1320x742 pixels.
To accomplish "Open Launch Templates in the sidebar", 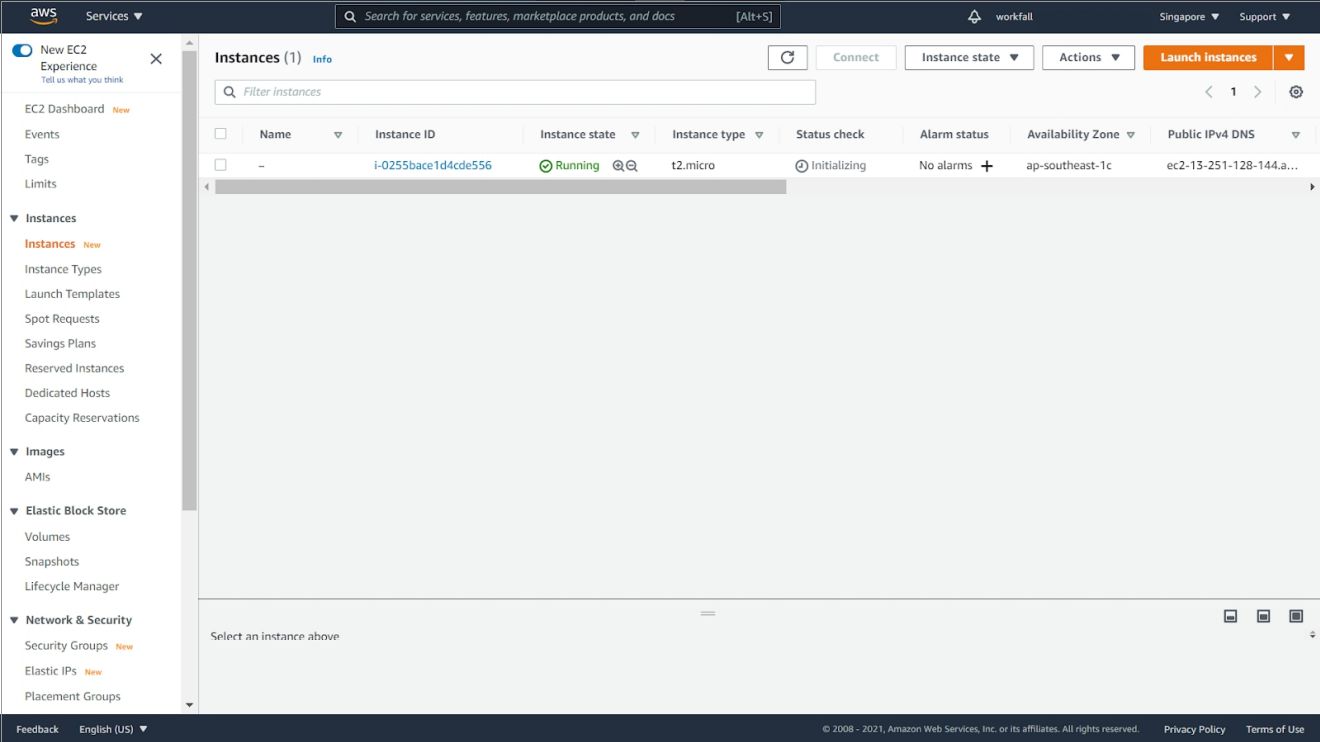I will click(x=72, y=294).
